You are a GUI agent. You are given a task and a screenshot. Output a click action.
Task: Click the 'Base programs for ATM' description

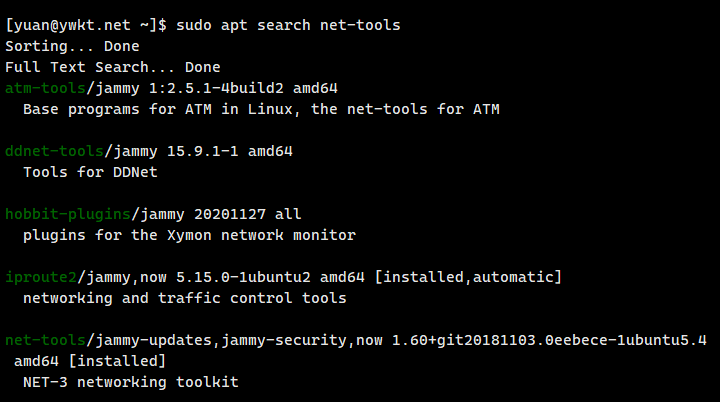pos(261,109)
